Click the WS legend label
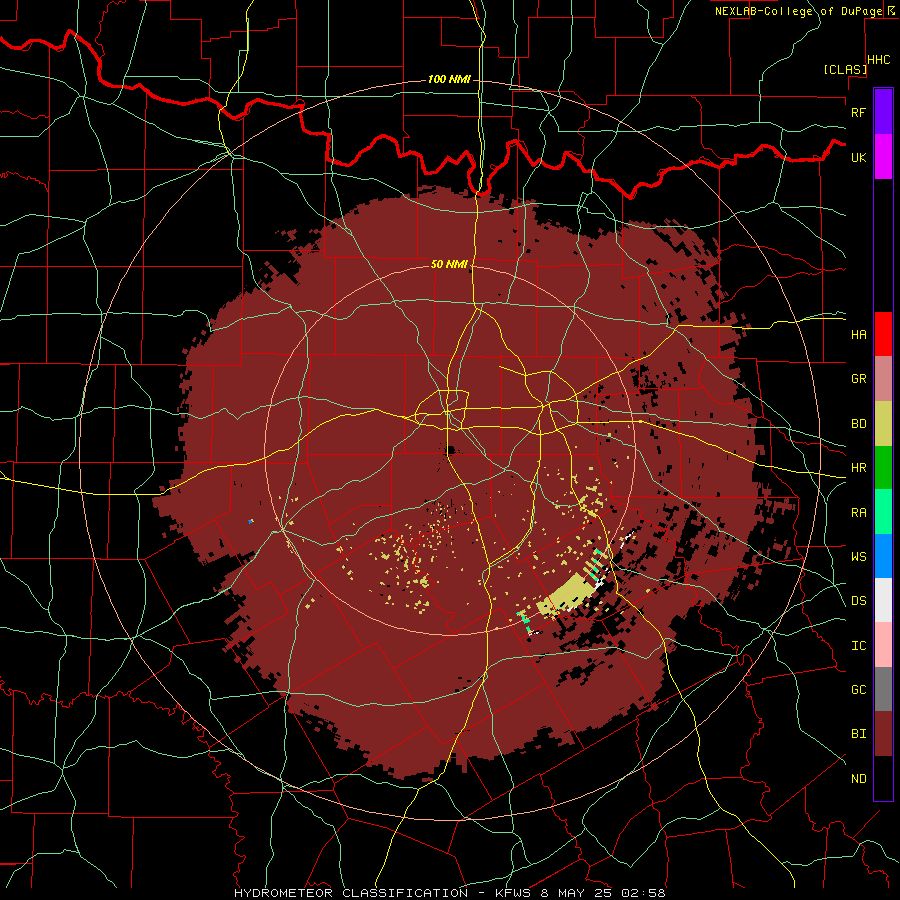Screen dimensions: 900x900 pos(858,556)
